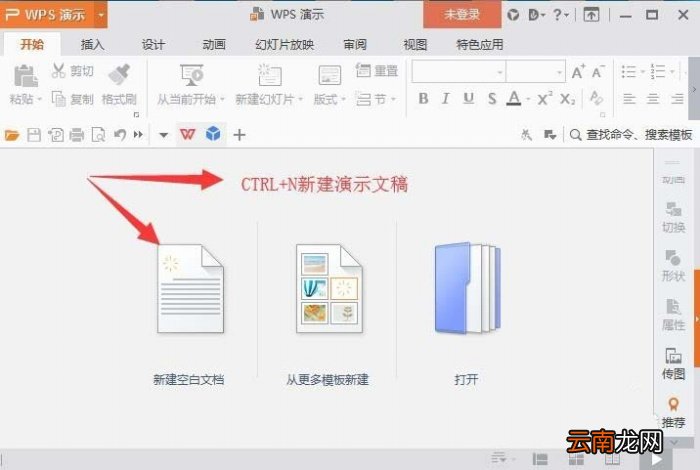This screenshot has width=700, height=470.
Task: Toggle Italic formatting
Action: tap(446, 98)
